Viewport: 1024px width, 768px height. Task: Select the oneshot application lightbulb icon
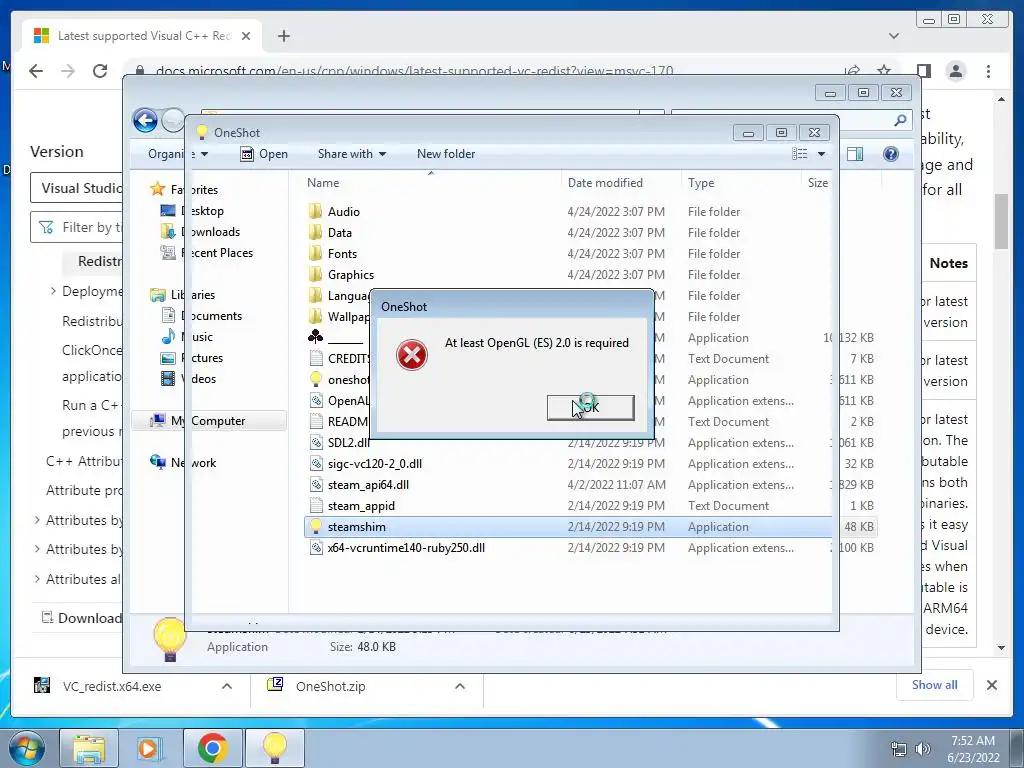tap(316, 379)
